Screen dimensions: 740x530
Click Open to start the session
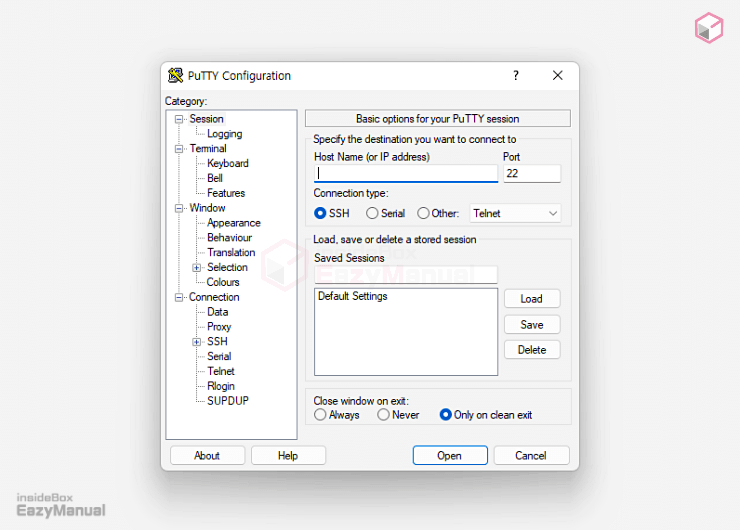pyautogui.click(x=450, y=455)
